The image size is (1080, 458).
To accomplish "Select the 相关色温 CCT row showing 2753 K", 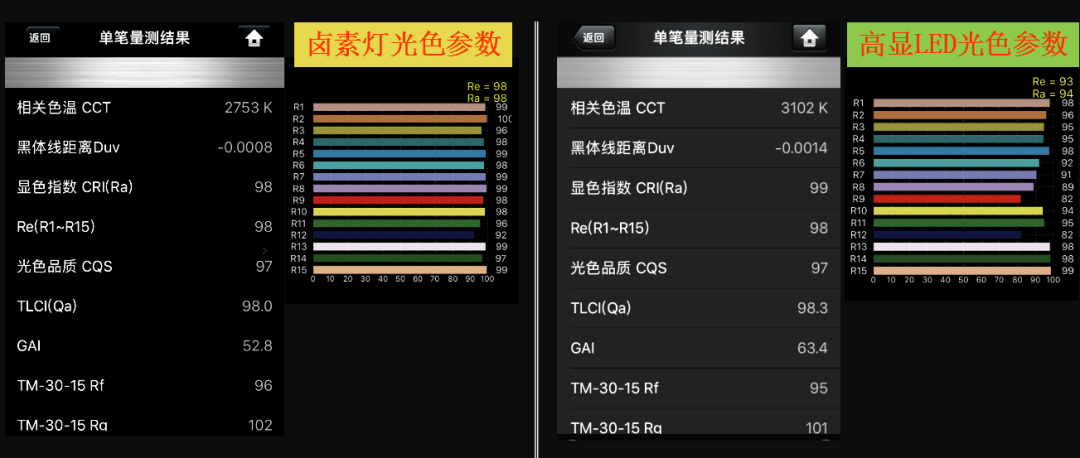I will point(145,108).
